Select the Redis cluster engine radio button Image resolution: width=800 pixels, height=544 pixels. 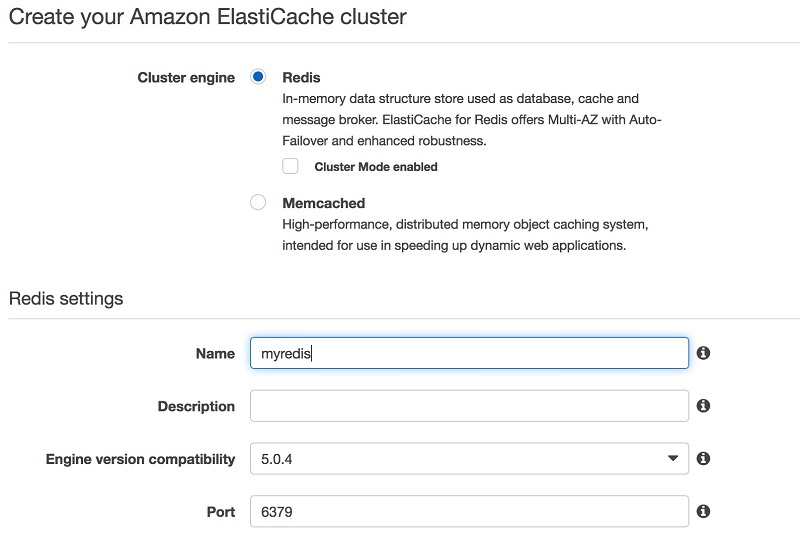(258, 77)
